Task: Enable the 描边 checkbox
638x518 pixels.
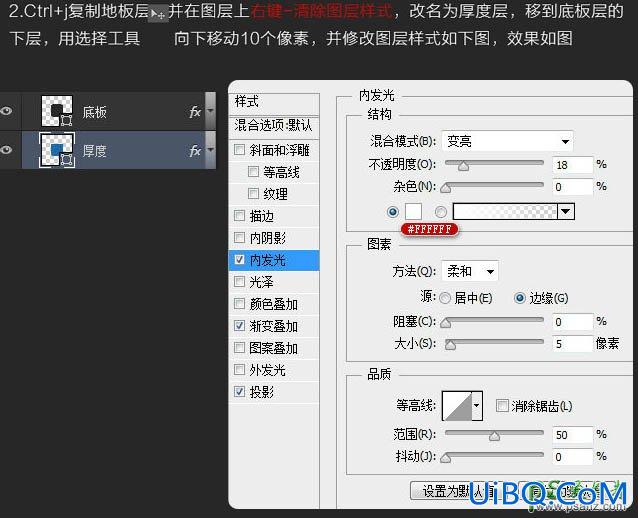Action: pos(240,216)
